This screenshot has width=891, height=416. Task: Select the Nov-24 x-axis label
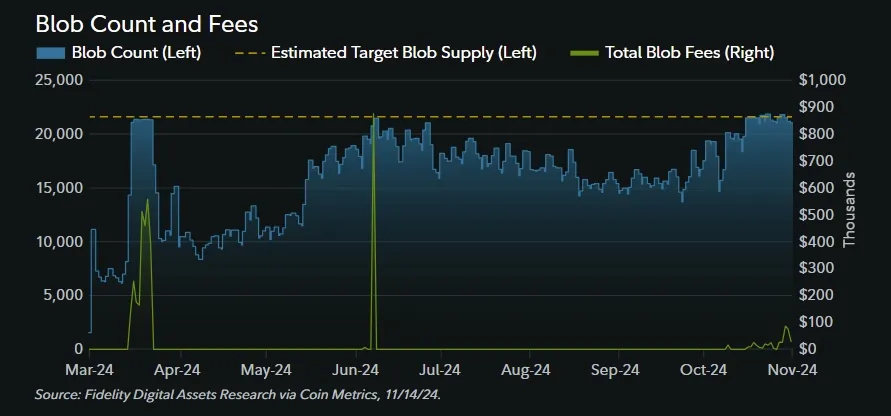pyautogui.click(x=790, y=368)
